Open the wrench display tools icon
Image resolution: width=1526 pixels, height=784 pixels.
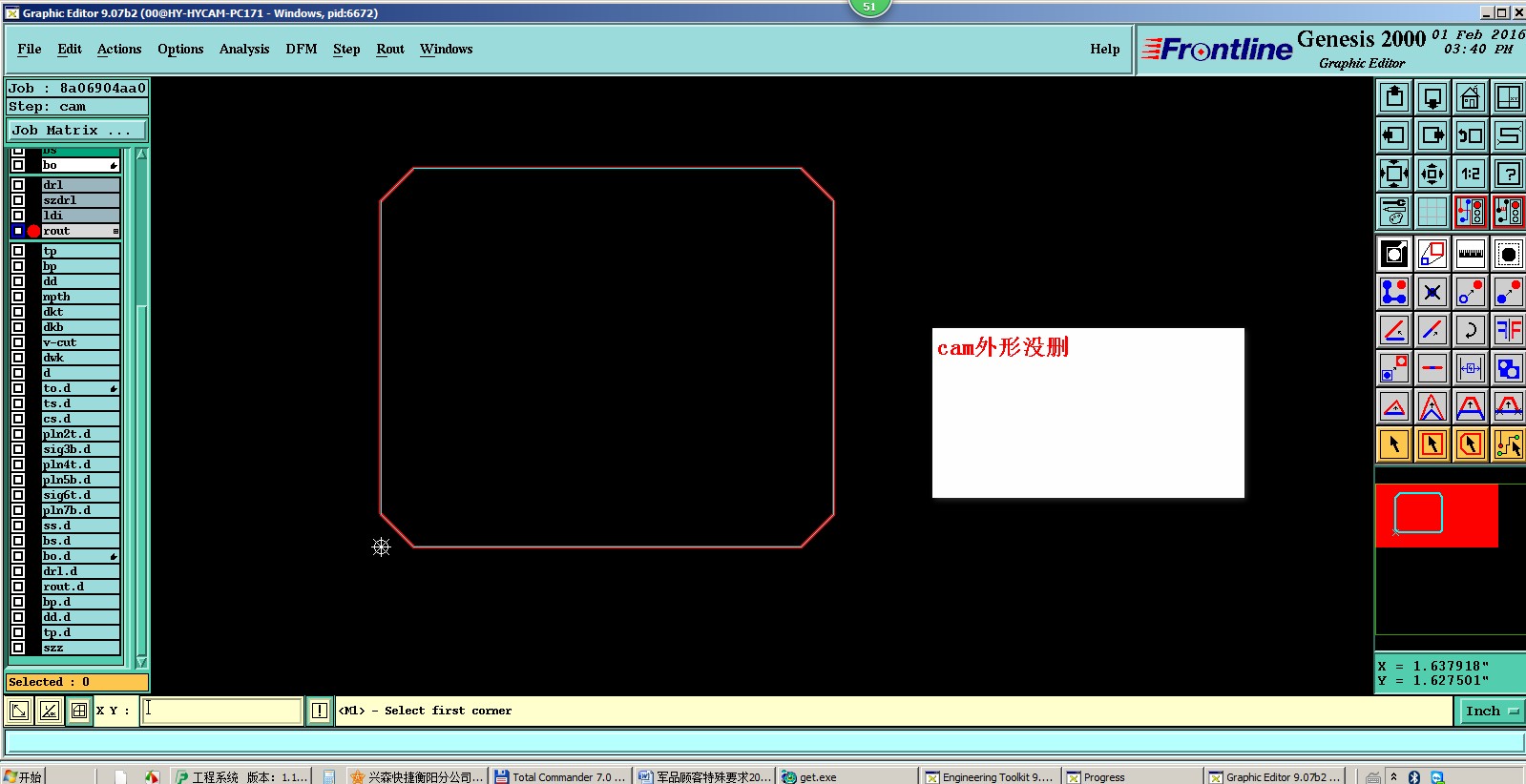[x=1394, y=212]
